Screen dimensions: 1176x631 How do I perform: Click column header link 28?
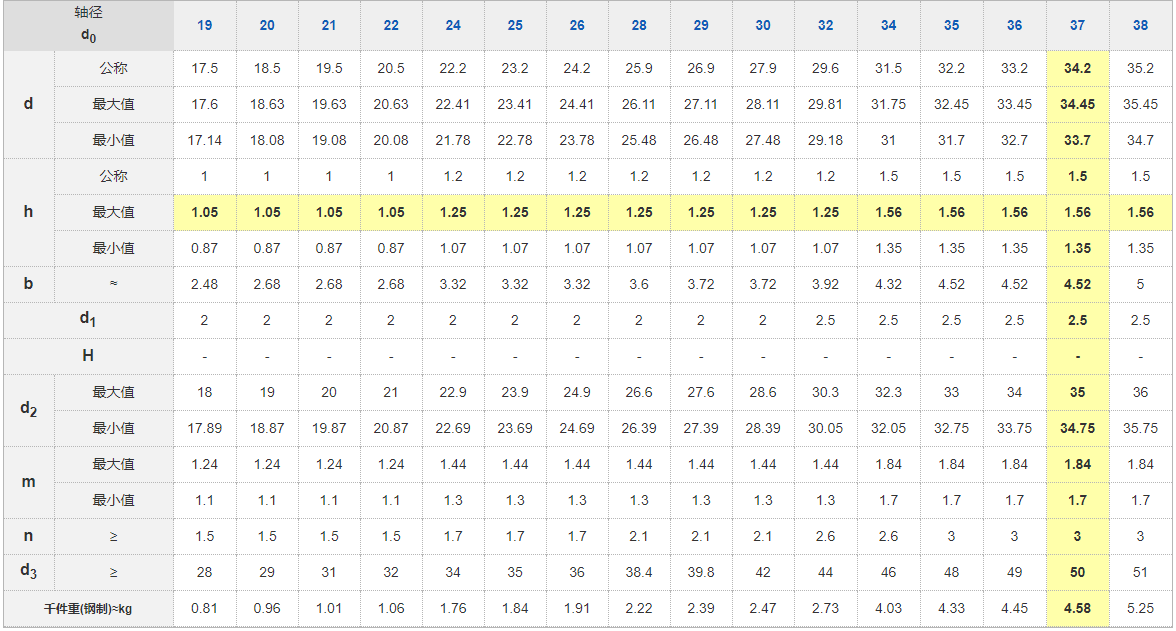click(x=639, y=25)
